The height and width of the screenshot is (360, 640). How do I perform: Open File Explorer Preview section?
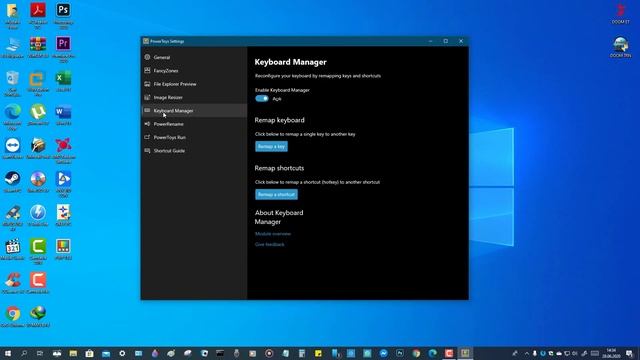click(194, 84)
